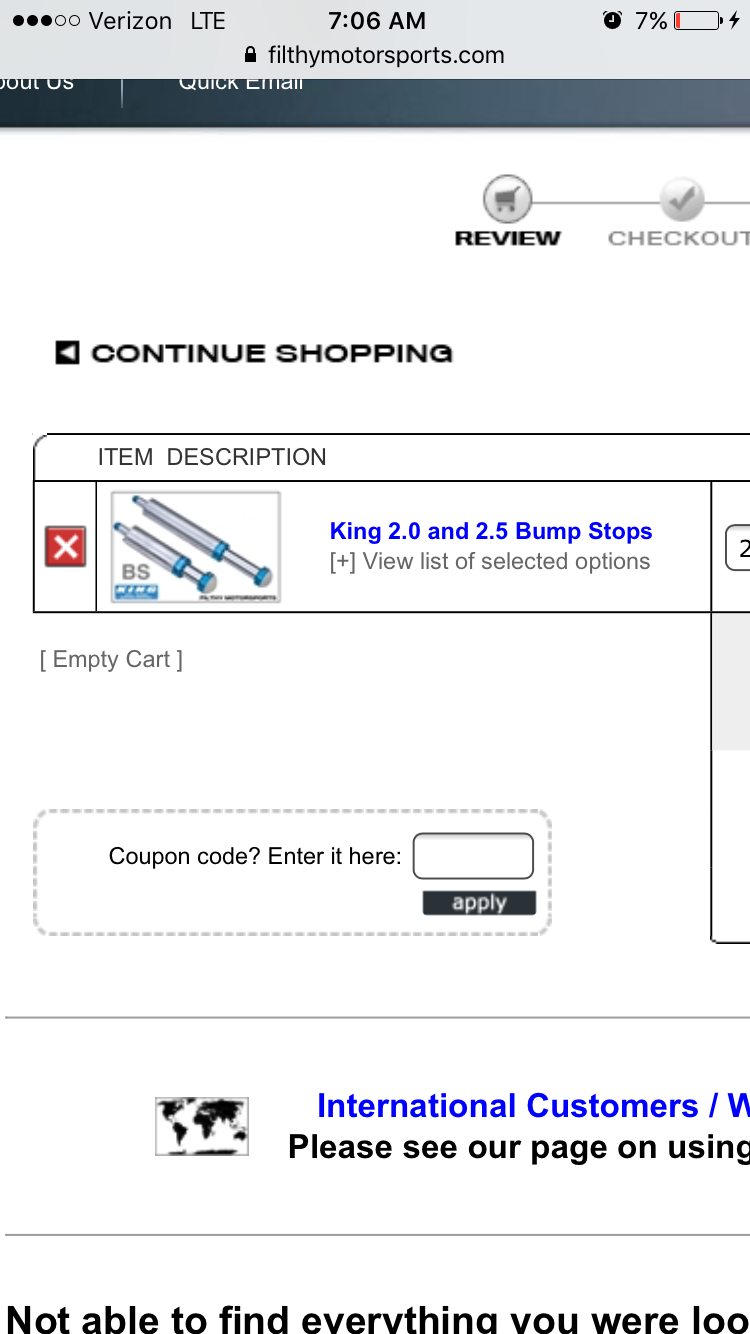Image resolution: width=750 pixels, height=1334 pixels.
Task: Open the King 2.0 and 2.5 Bump Stops link
Action: click(491, 531)
